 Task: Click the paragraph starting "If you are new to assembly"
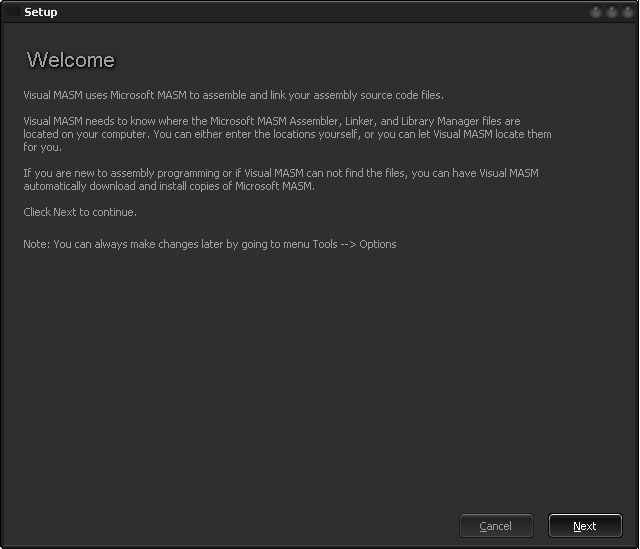[x=281, y=180]
